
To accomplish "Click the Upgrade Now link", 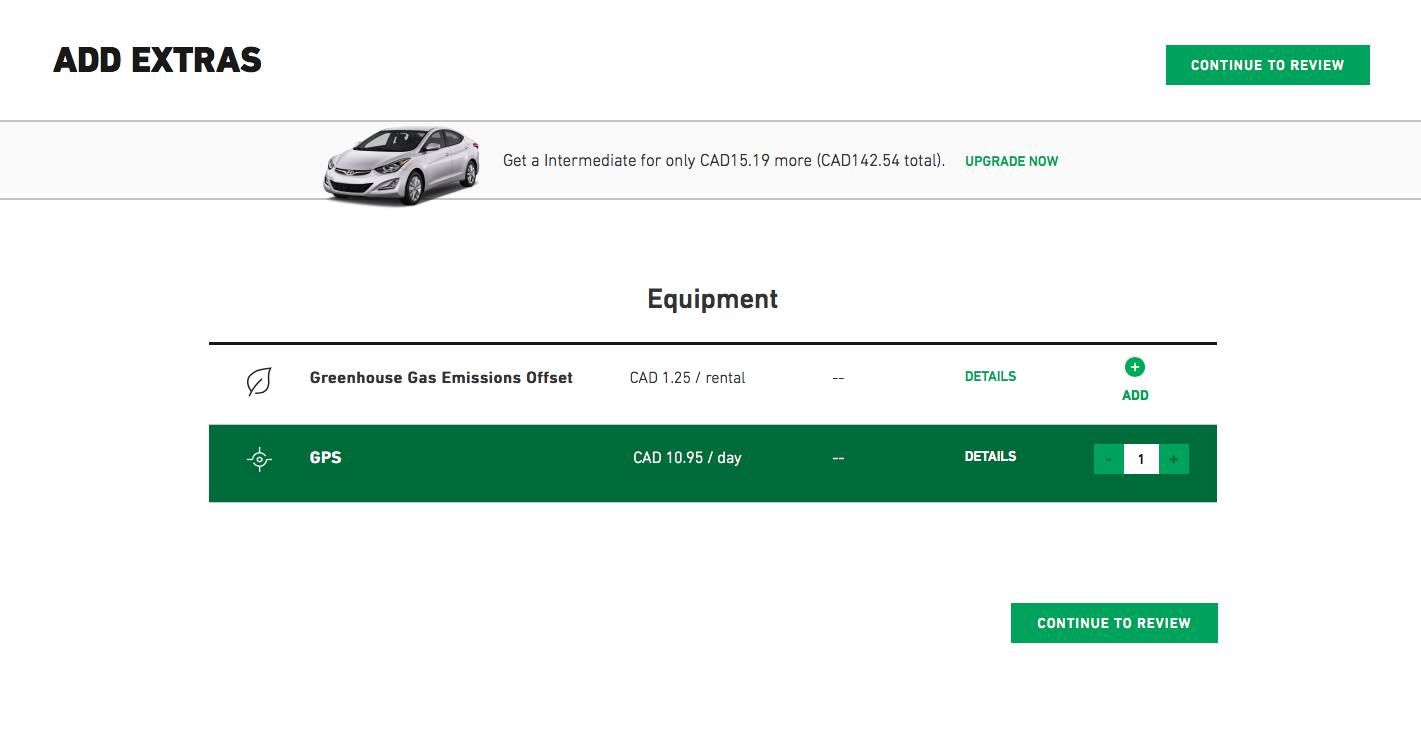I will coord(1011,161).
